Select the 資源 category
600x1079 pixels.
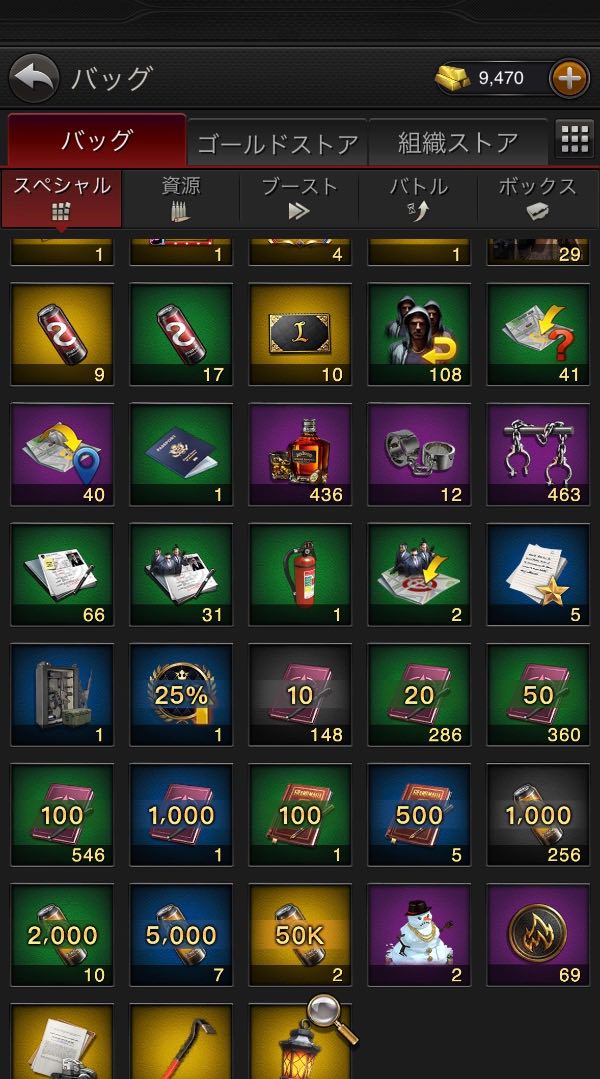[x=180, y=198]
